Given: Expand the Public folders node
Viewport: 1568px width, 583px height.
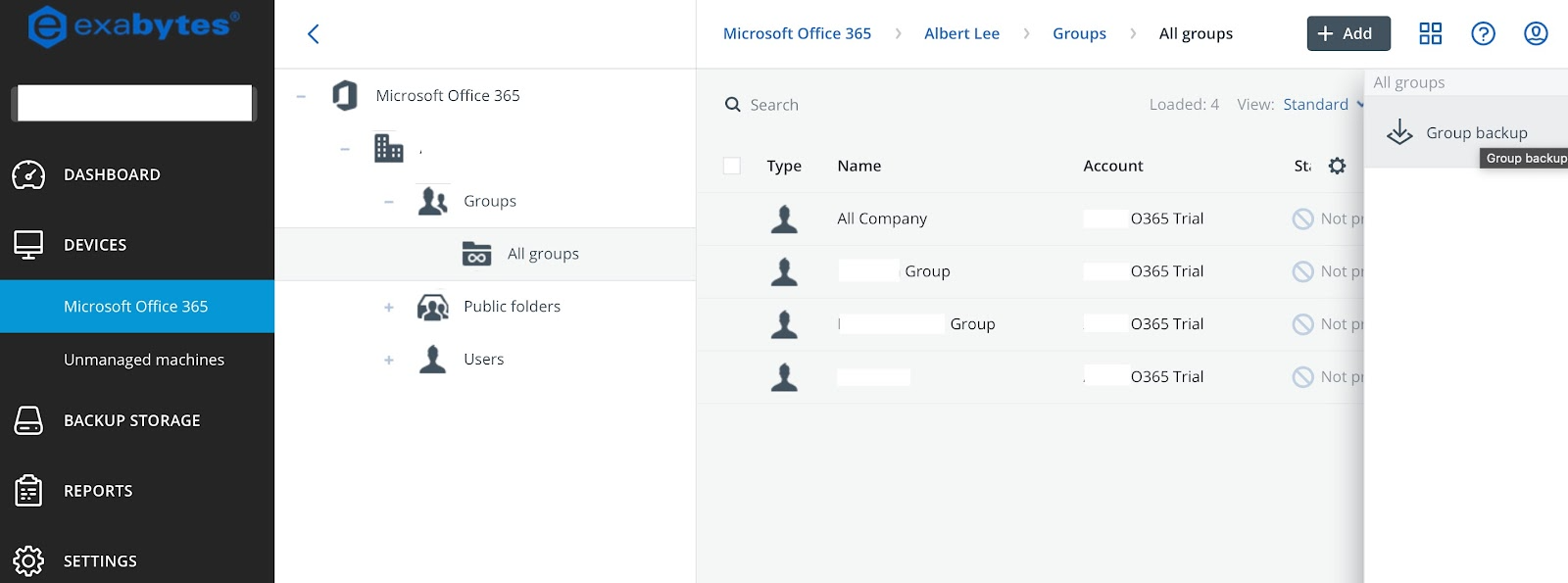Looking at the screenshot, I should (389, 308).
